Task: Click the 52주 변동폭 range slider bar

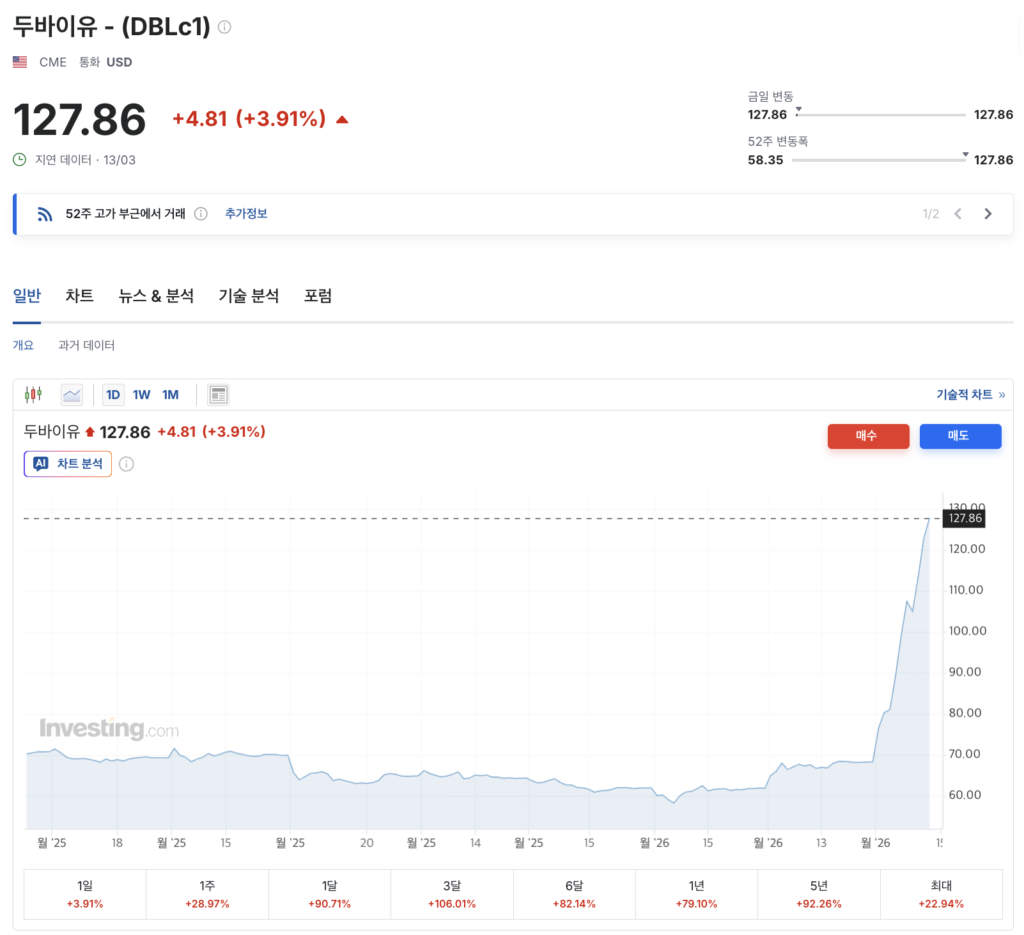Action: [x=880, y=160]
